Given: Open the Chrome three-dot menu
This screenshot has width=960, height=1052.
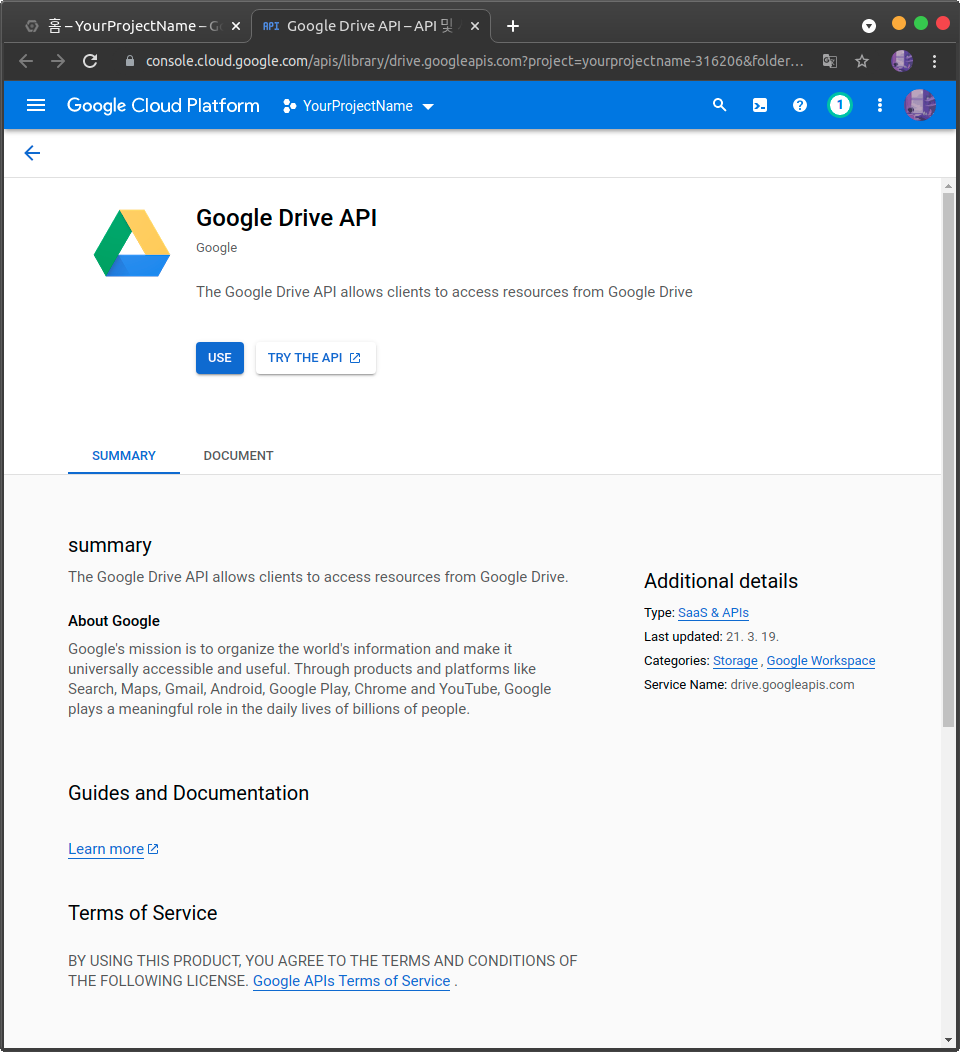Looking at the screenshot, I should (x=935, y=61).
